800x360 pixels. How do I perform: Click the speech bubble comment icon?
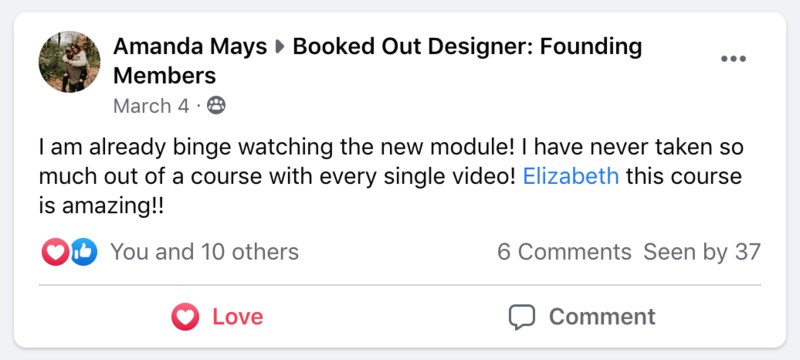point(522,317)
